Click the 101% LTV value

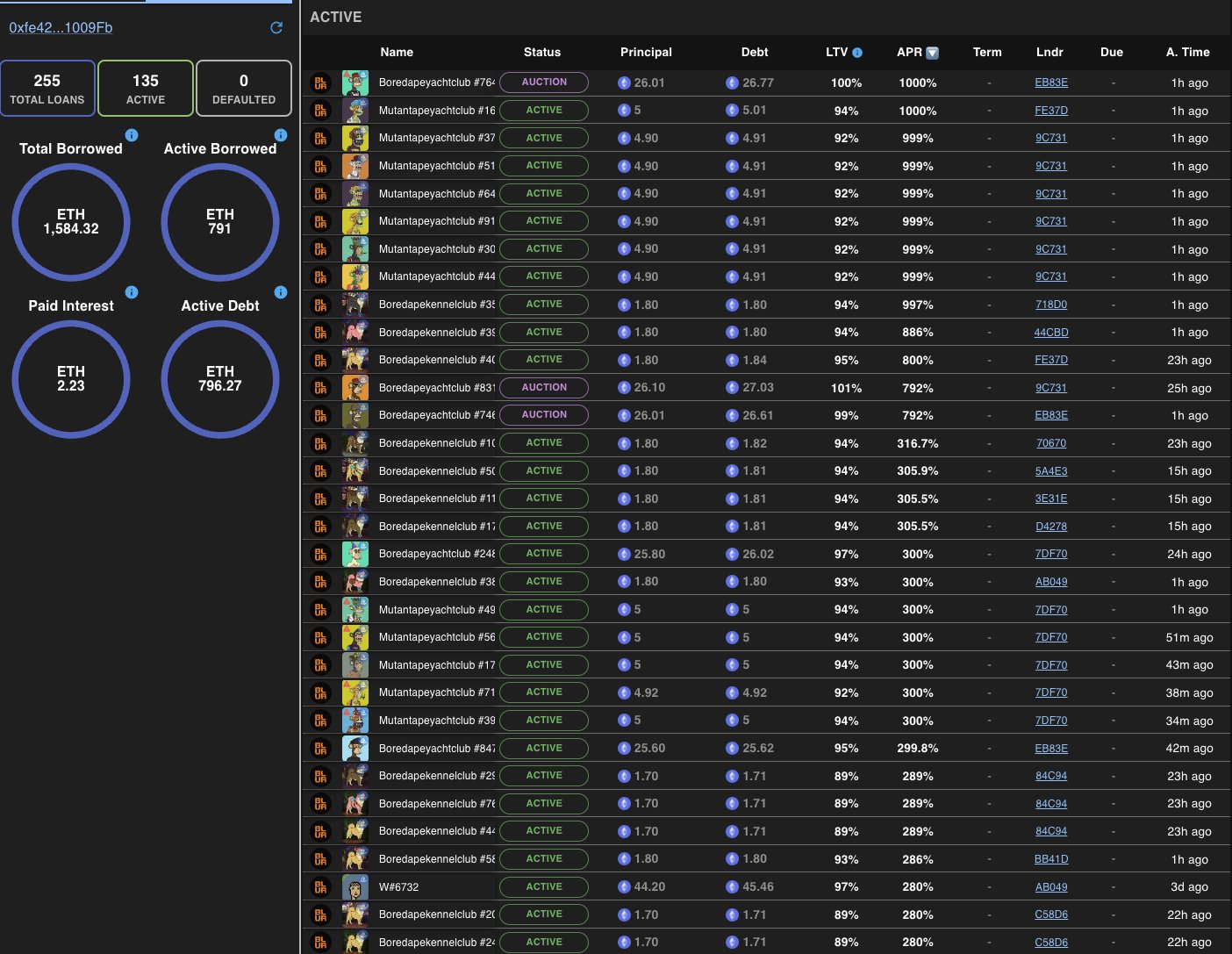(x=846, y=388)
